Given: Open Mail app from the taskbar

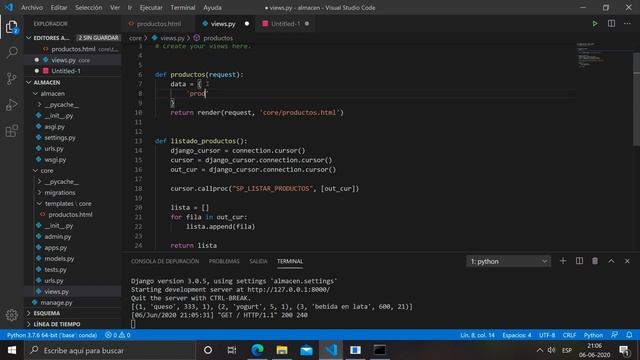Looking at the screenshot, I should coord(306,350).
